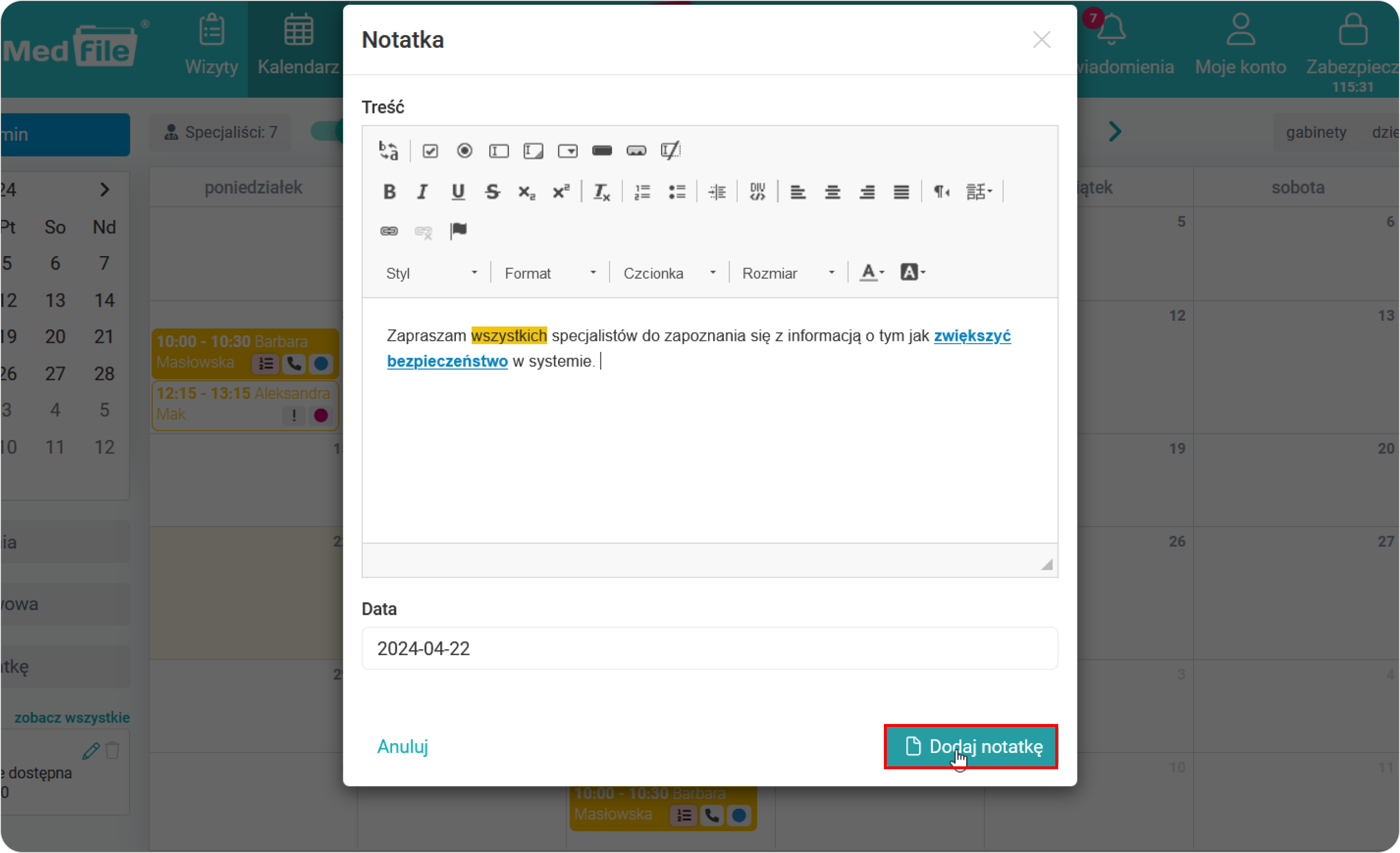Image resolution: width=1400 pixels, height=853 pixels.
Task: Click the unordered list icon
Action: click(x=677, y=191)
